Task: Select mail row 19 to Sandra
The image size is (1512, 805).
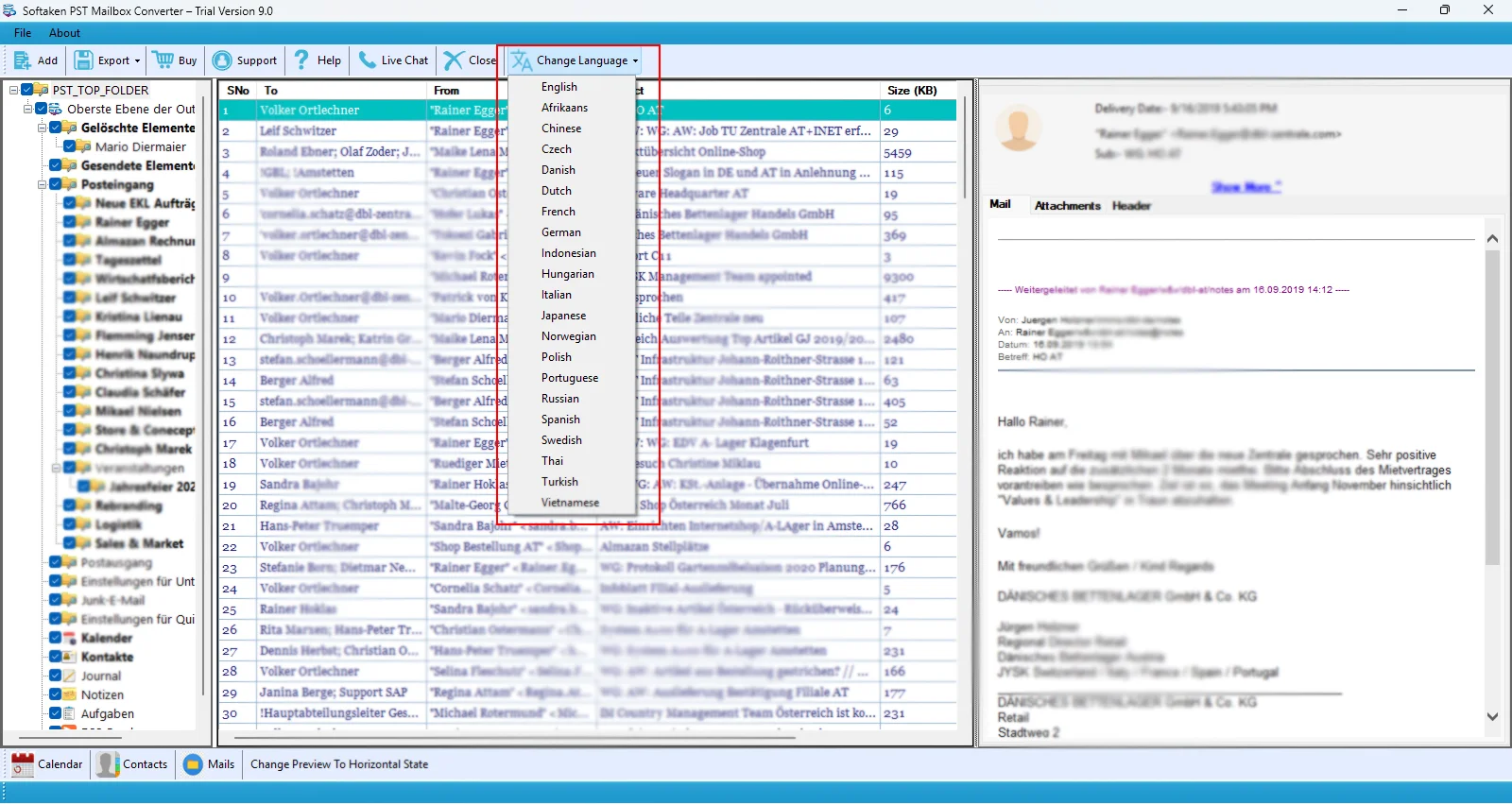Action: (588, 485)
